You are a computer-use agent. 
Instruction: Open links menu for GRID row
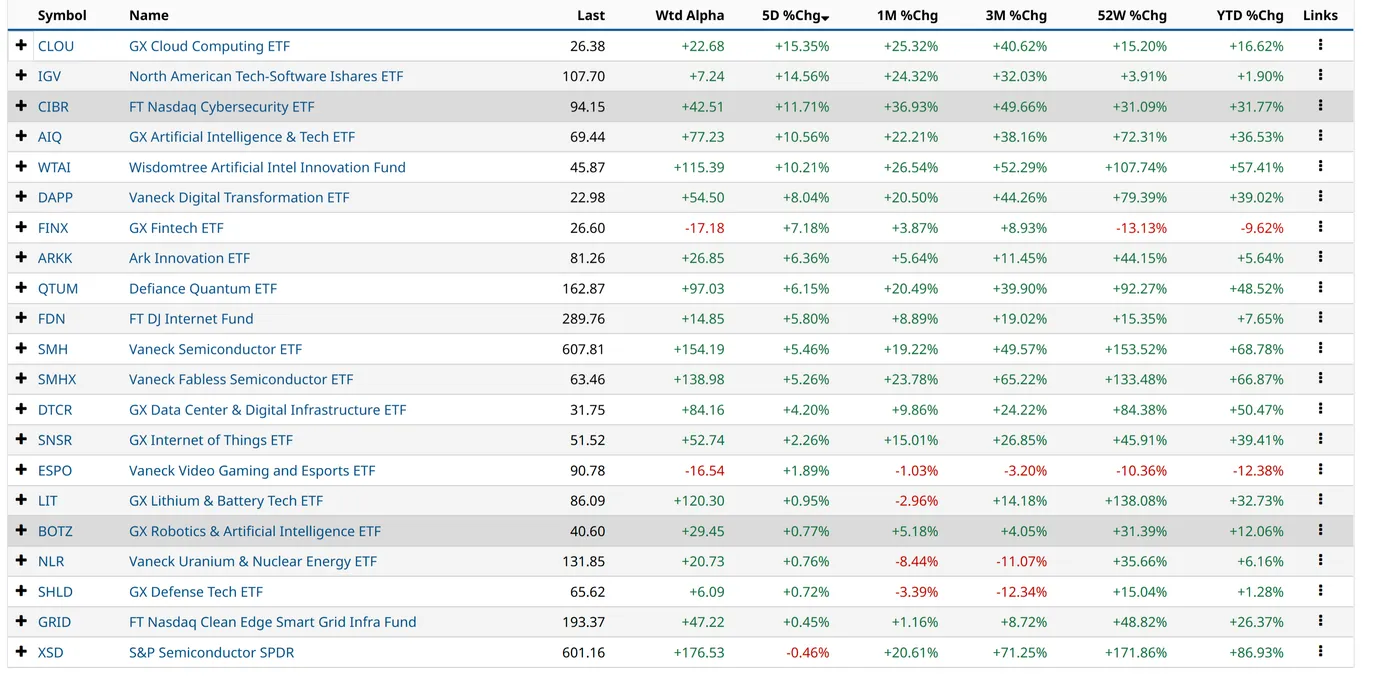[x=1320, y=621]
